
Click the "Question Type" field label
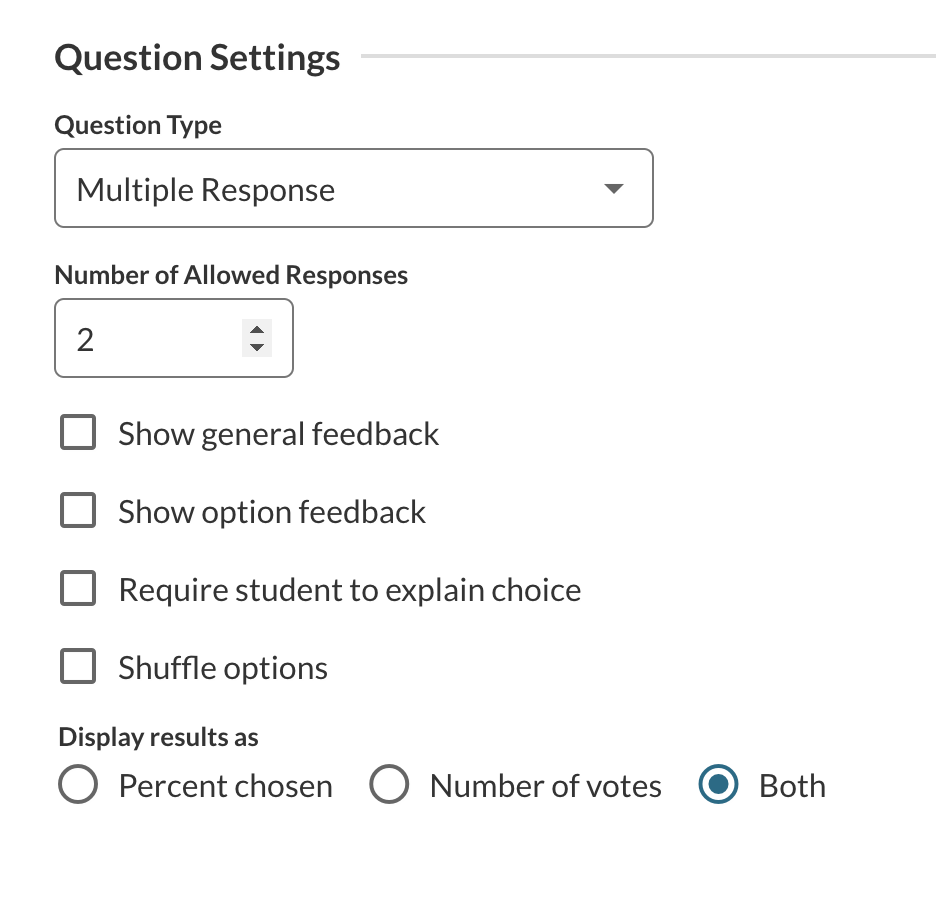(138, 125)
